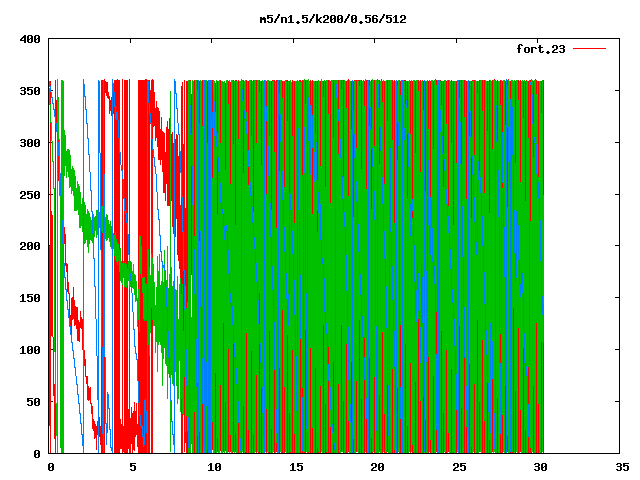Click the y-axis label 400

click(30, 39)
